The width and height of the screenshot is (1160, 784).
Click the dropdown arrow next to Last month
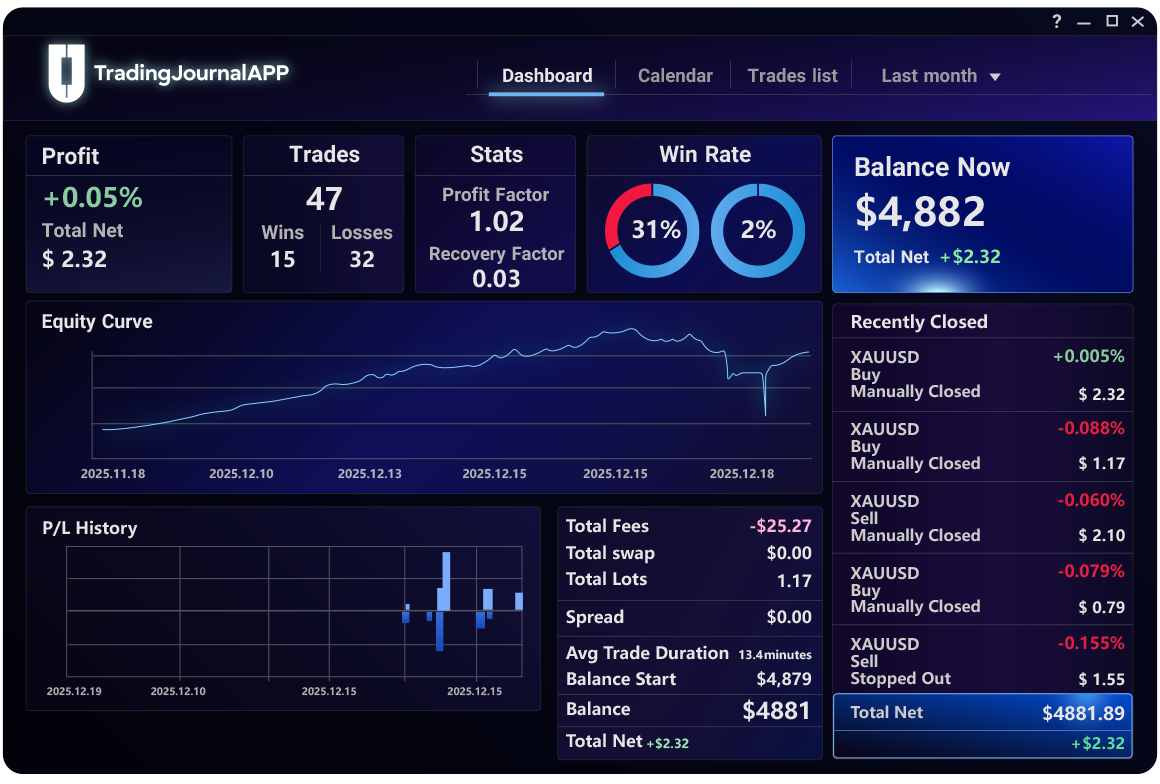(x=995, y=77)
